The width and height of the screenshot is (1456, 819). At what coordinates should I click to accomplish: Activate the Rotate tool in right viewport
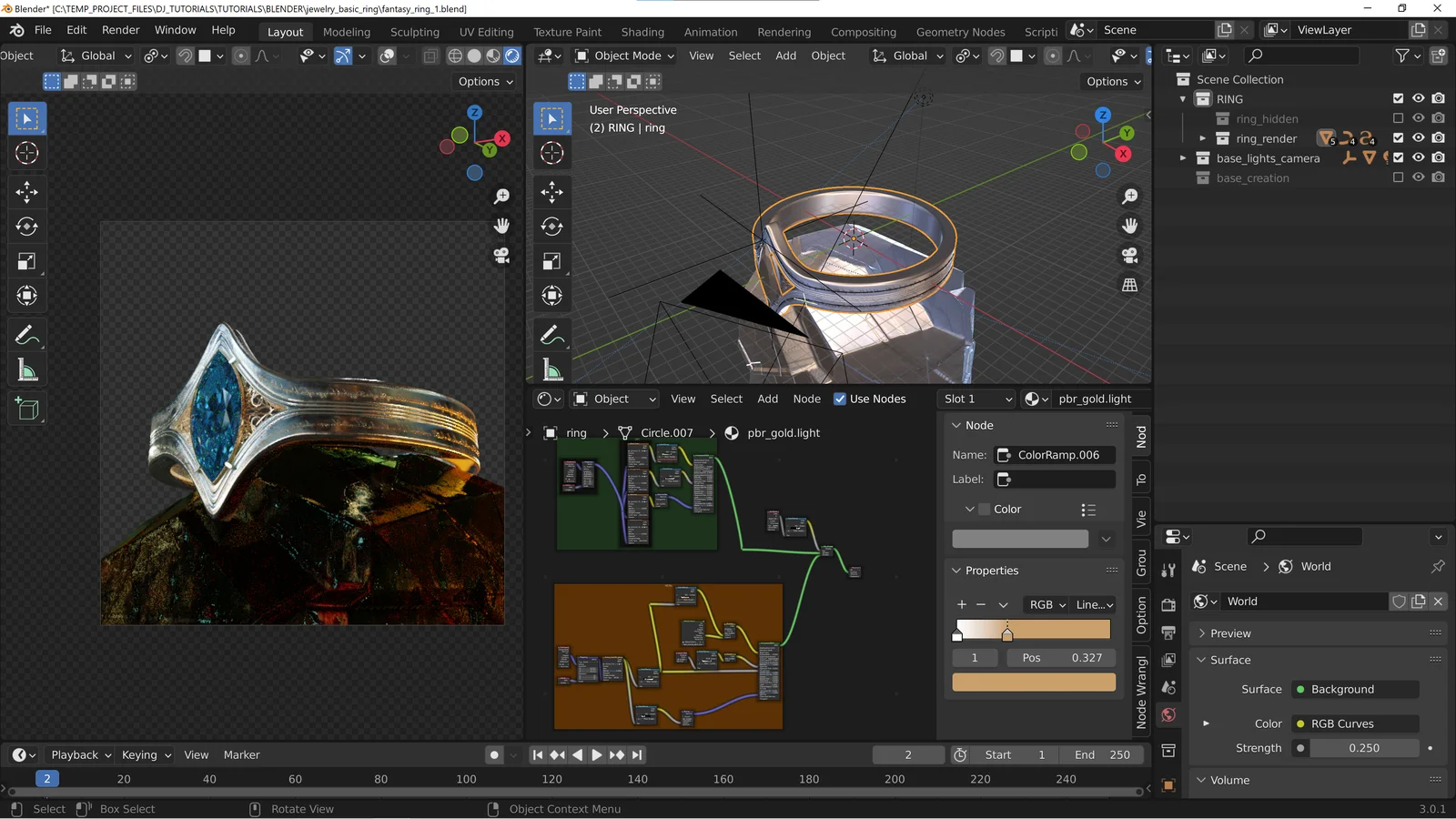(551, 227)
